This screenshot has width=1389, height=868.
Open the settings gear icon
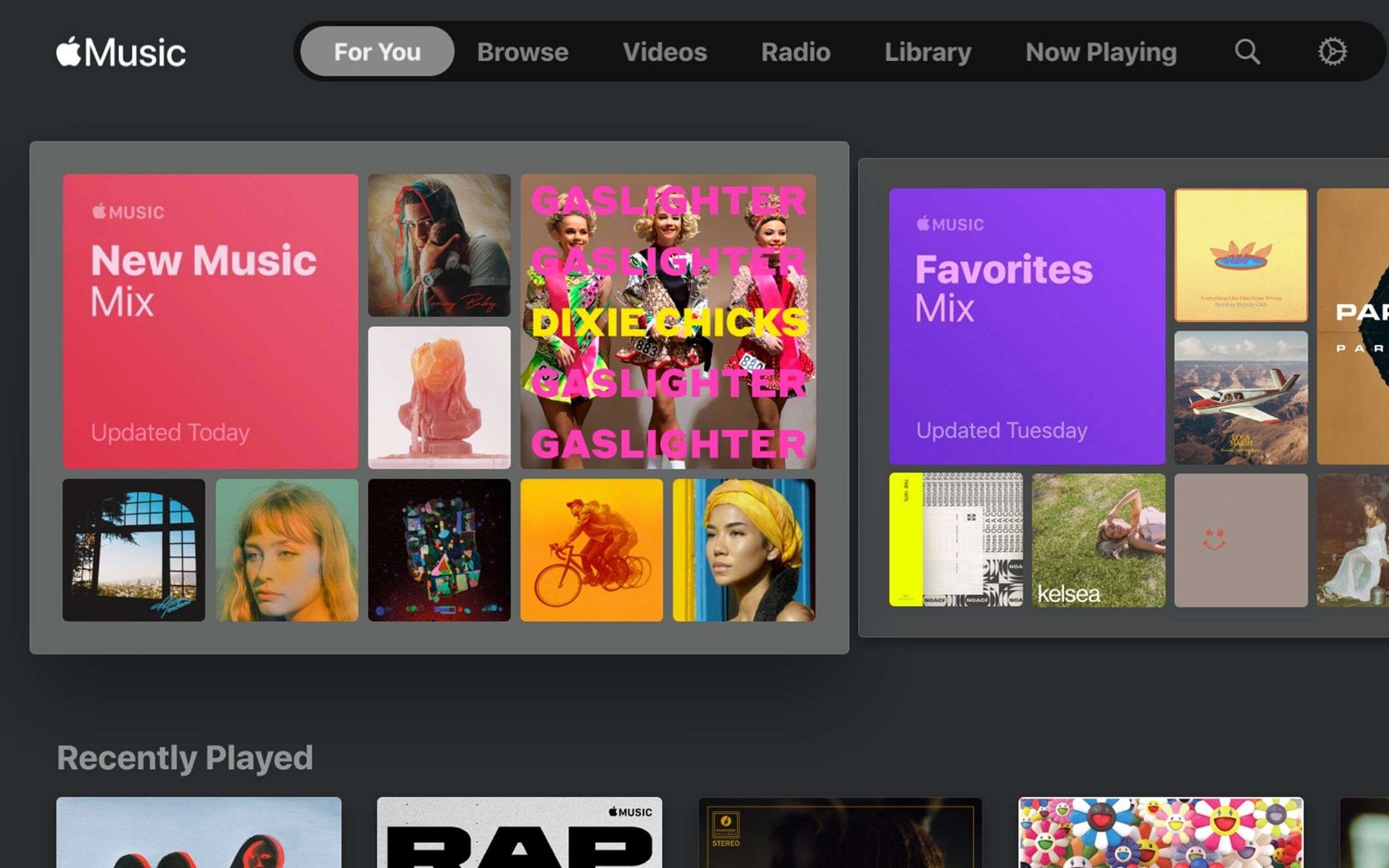(1332, 51)
